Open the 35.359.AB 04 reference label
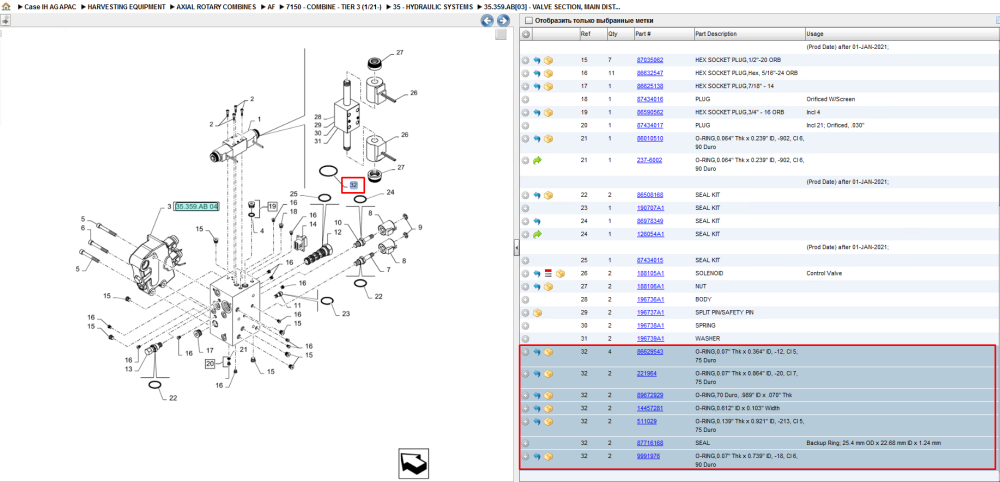Image resolution: width=1000 pixels, height=482 pixels. [196, 207]
